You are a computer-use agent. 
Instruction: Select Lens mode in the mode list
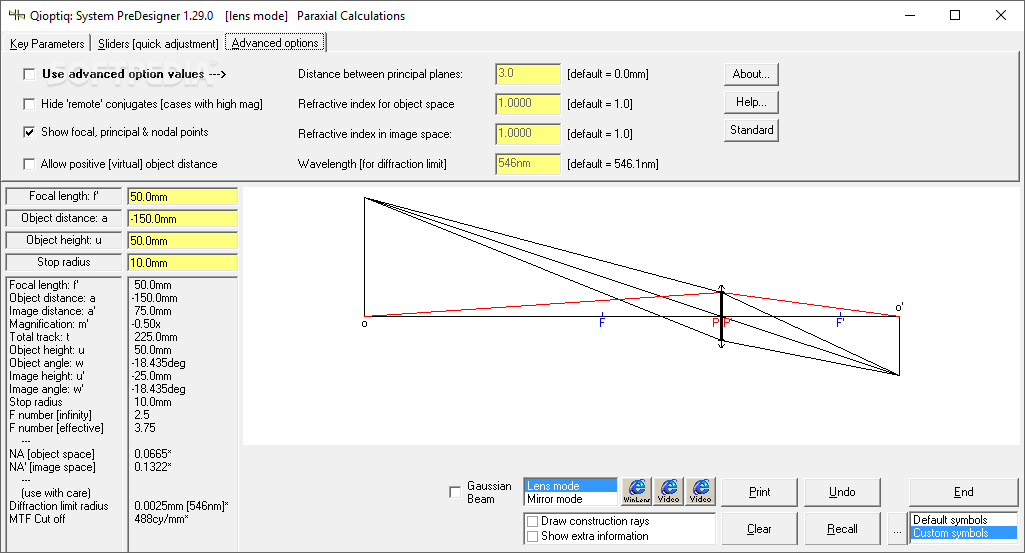(x=571, y=486)
